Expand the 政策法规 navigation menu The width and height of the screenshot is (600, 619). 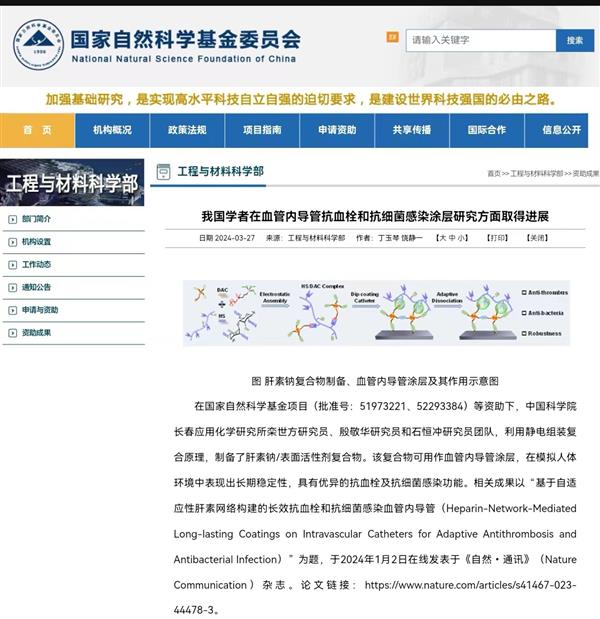pyautogui.click(x=187, y=130)
